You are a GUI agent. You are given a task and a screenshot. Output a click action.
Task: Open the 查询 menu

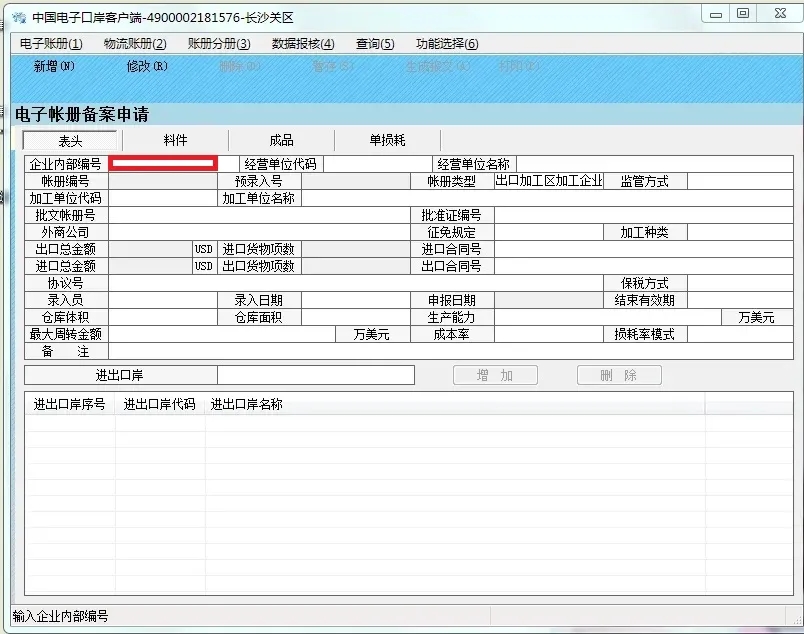[x=375, y=44]
